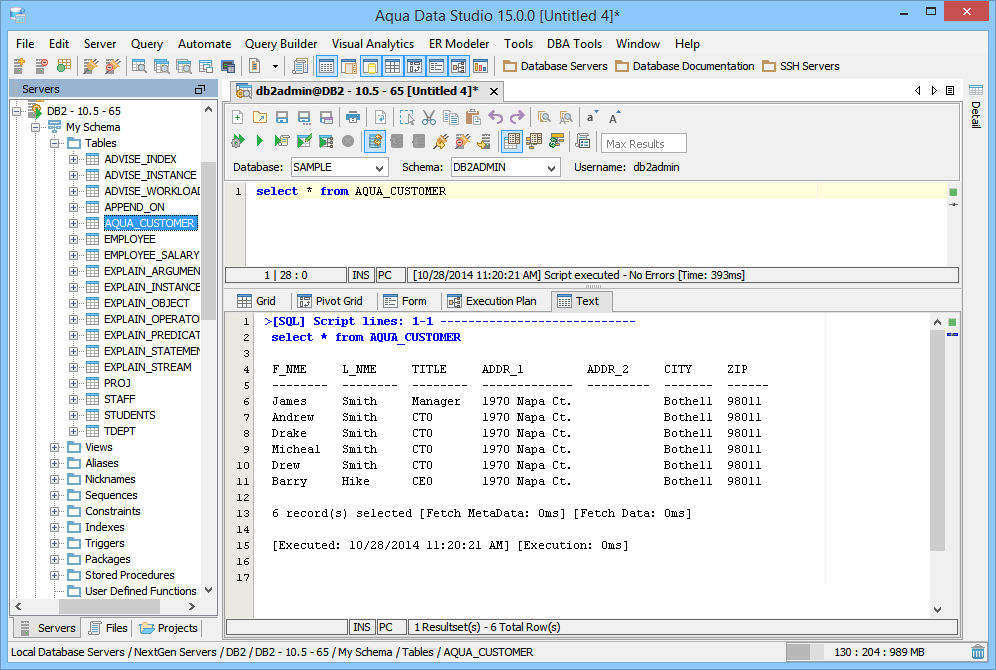
Task: Open the Query Builder menu
Action: 281,44
